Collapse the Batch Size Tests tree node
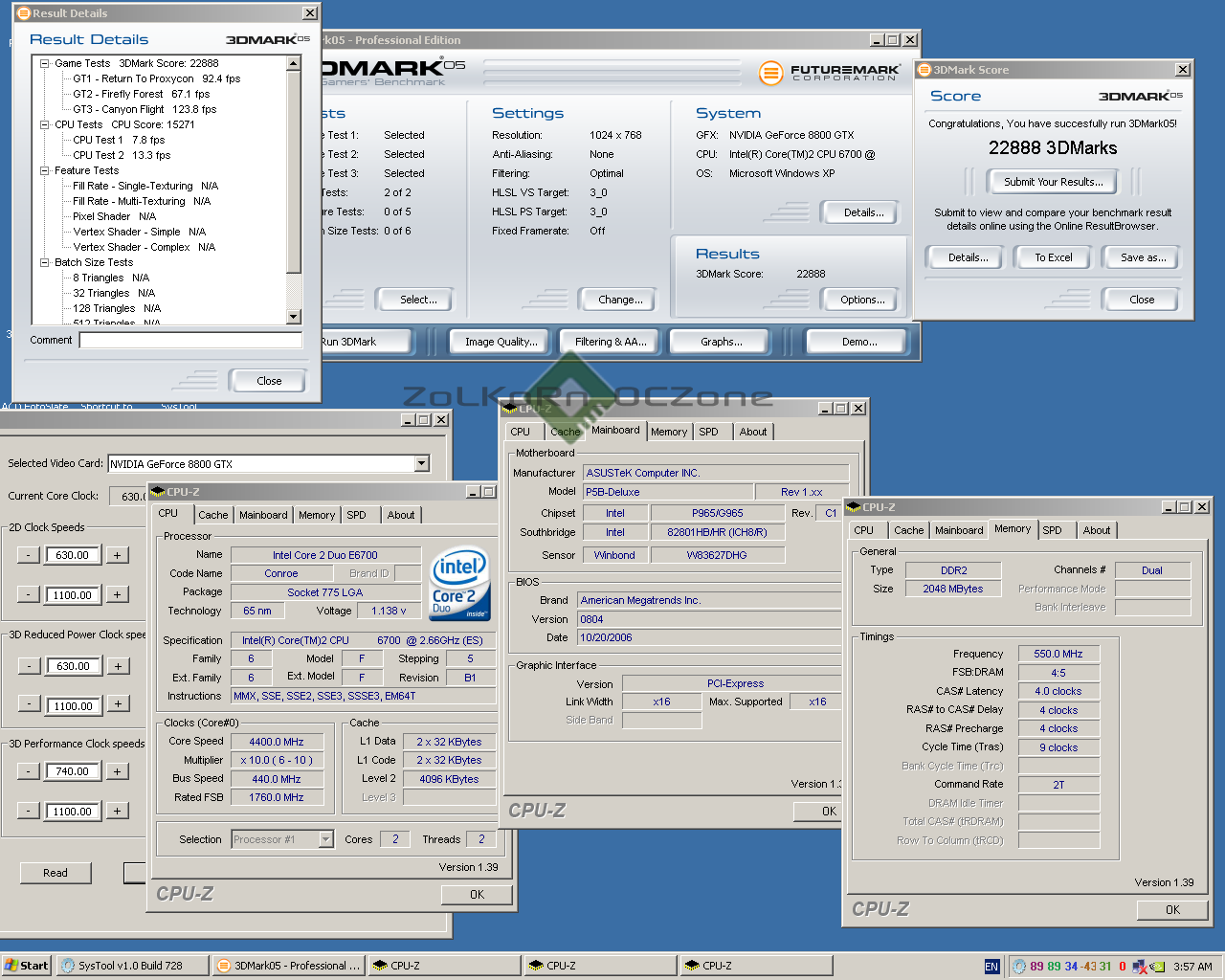Screen dimensions: 1225x980 coord(44,262)
